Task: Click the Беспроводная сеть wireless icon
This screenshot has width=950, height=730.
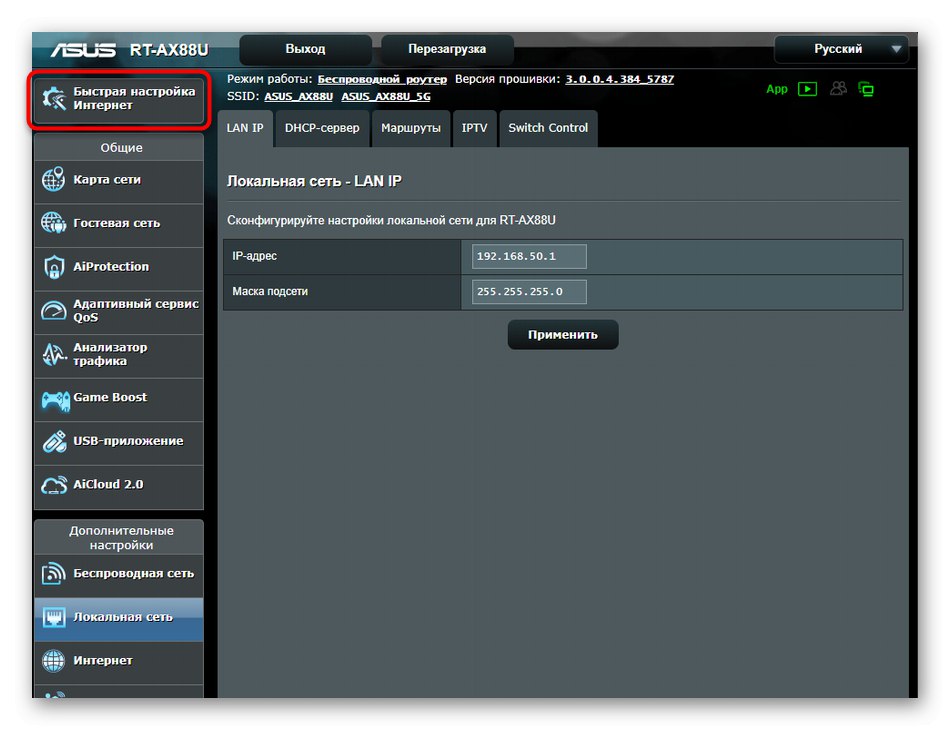Action: click(x=53, y=573)
